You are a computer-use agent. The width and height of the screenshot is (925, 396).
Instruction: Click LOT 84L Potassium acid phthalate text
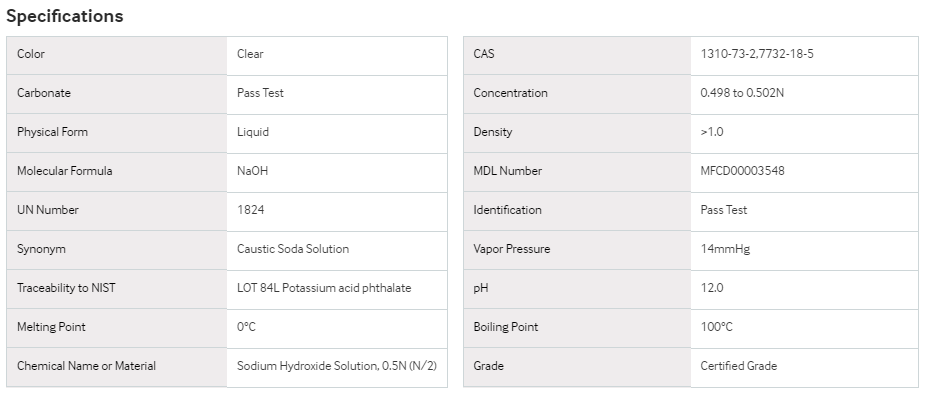point(324,287)
